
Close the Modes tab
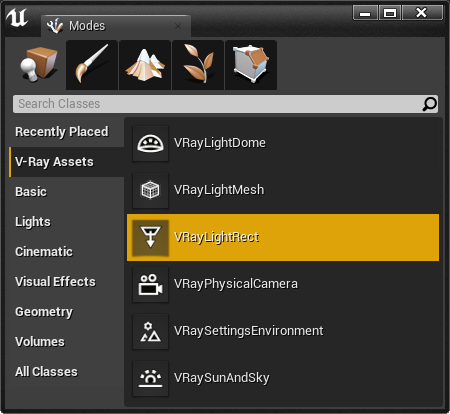178,26
